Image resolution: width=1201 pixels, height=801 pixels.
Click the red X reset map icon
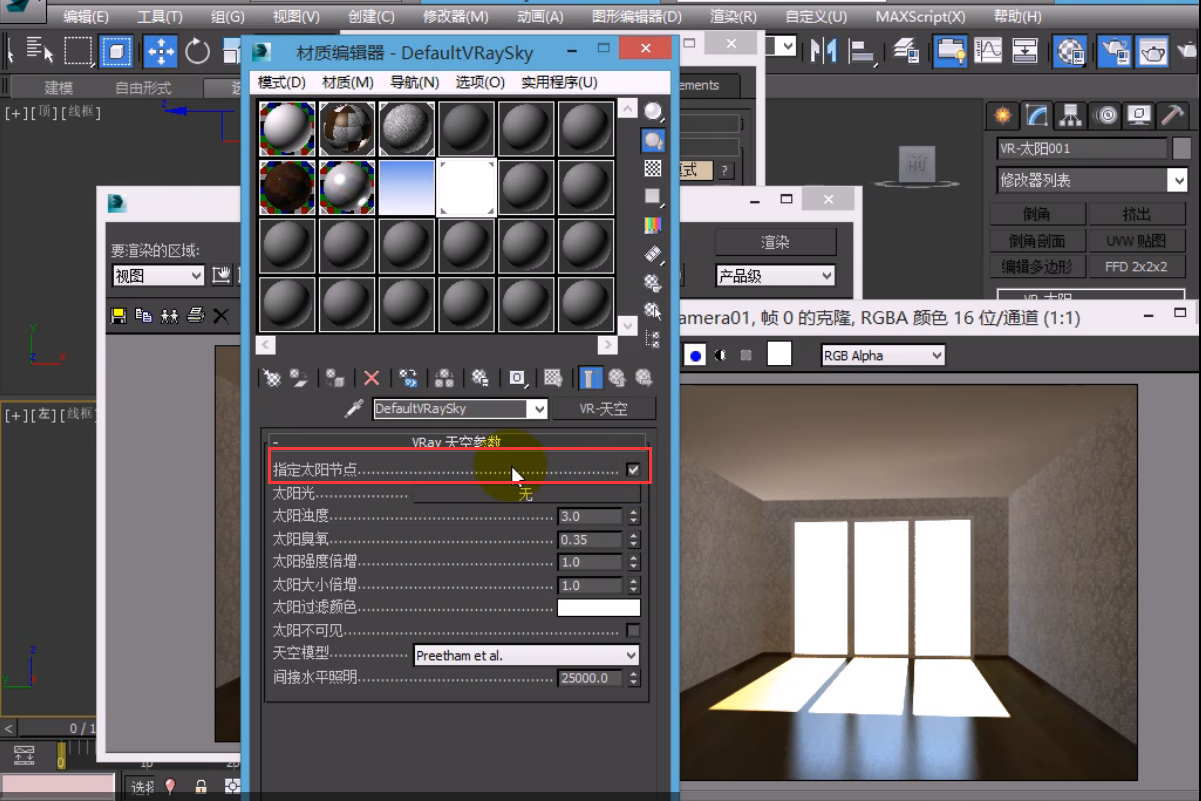(x=371, y=378)
